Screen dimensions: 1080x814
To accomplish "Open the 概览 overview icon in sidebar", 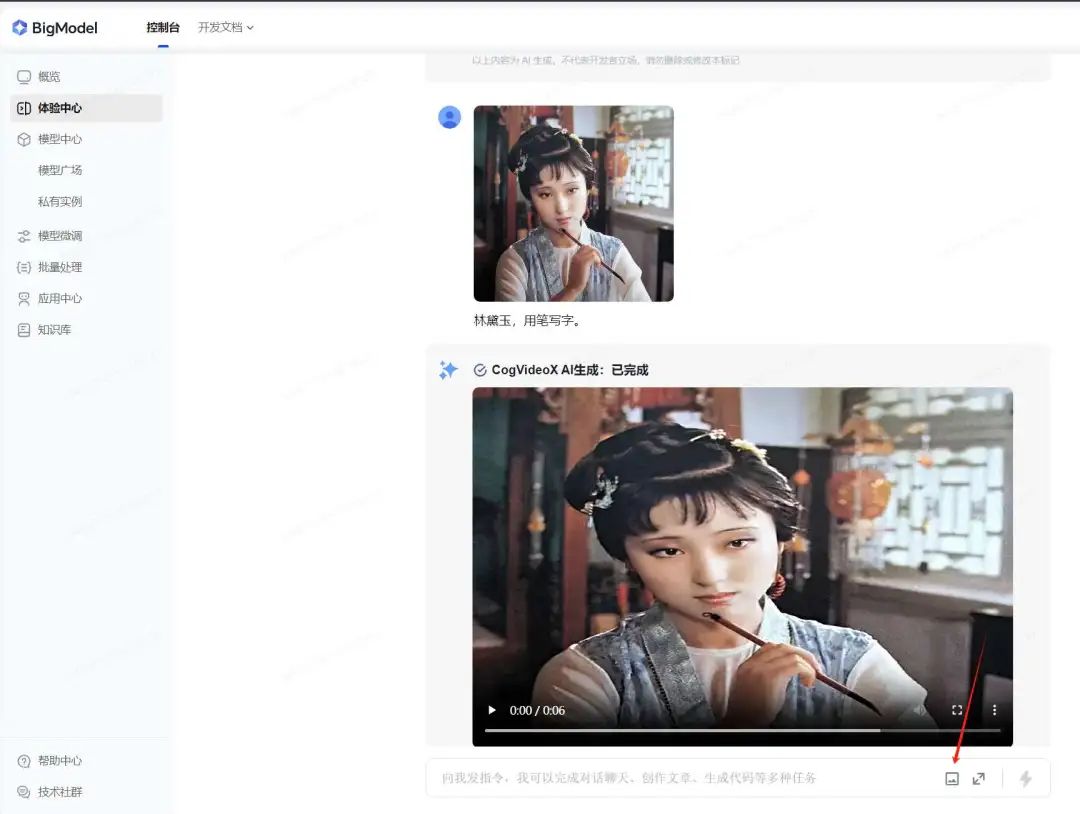I will (x=24, y=76).
